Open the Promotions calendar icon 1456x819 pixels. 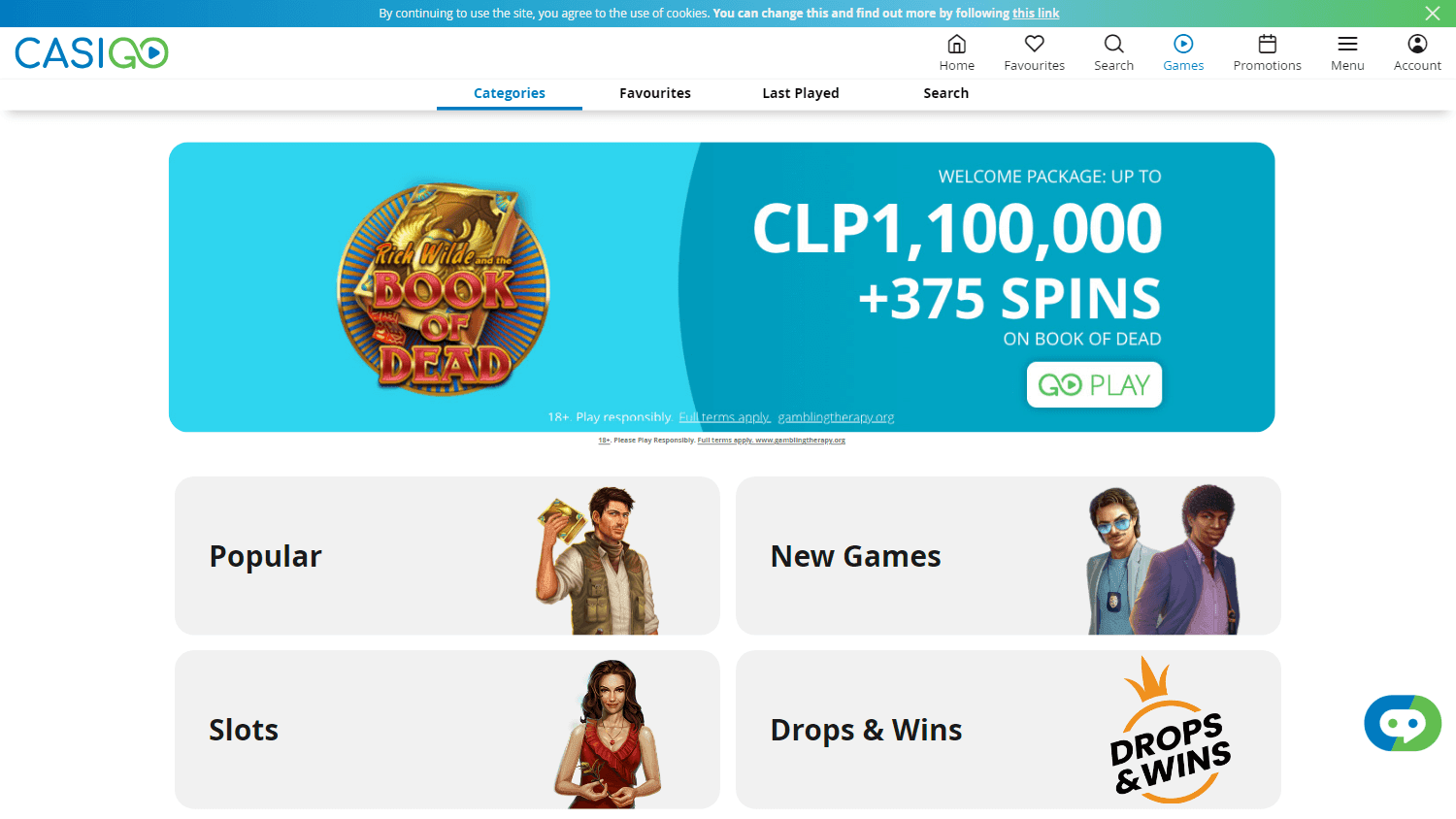pos(1267,44)
